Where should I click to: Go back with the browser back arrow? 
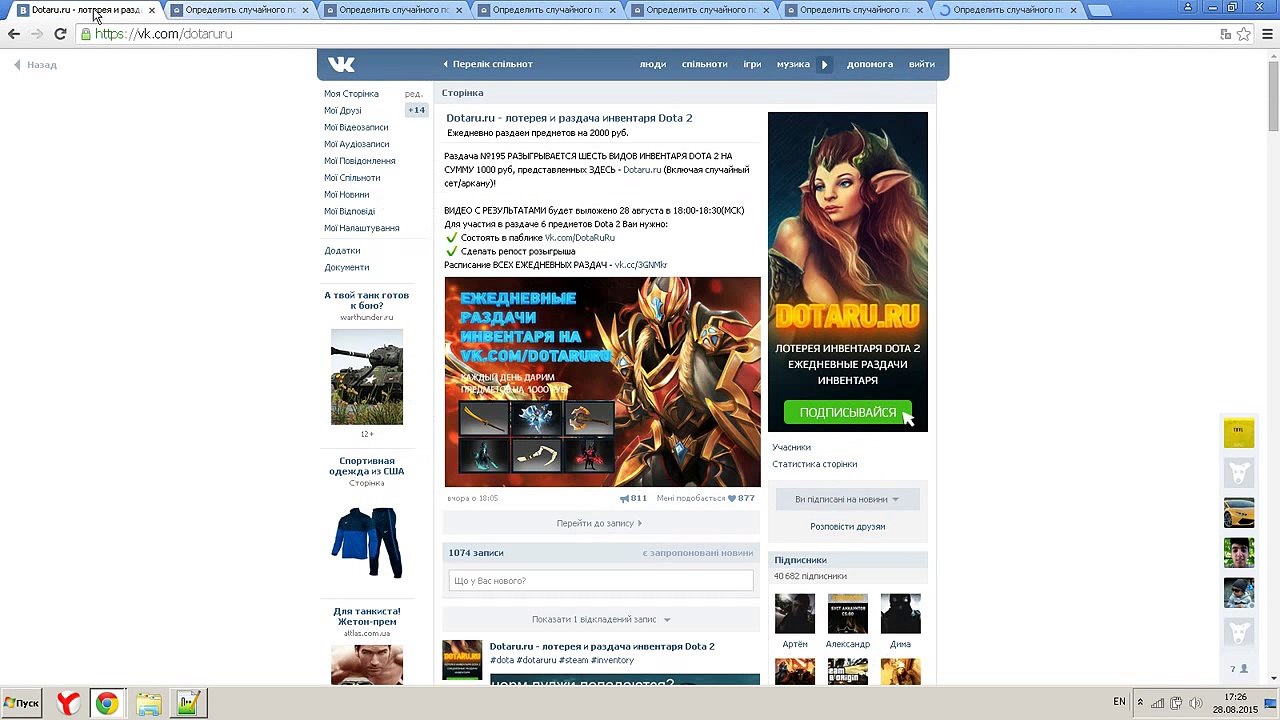pyautogui.click(x=14, y=34)
